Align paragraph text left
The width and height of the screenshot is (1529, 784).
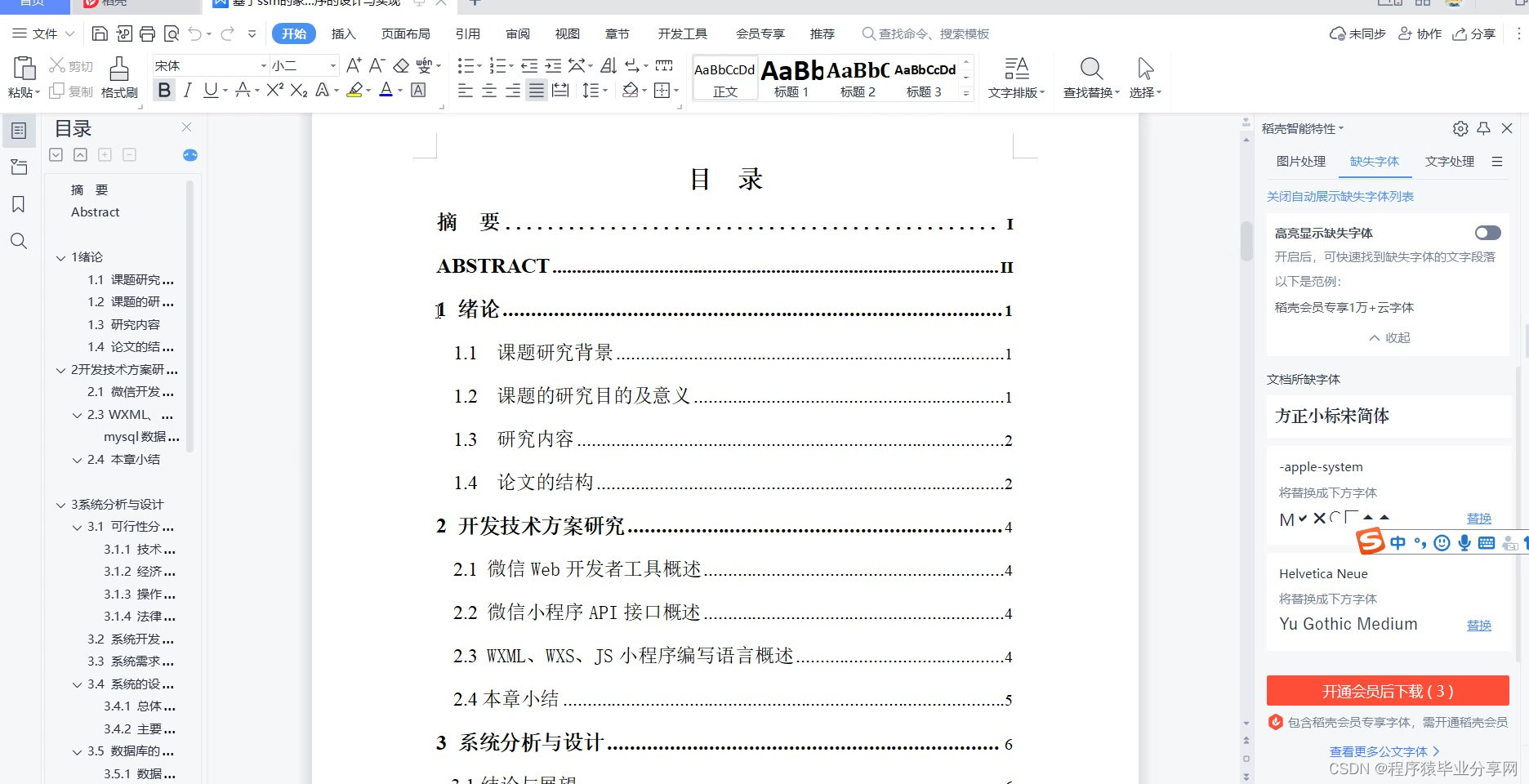(466, 91)
